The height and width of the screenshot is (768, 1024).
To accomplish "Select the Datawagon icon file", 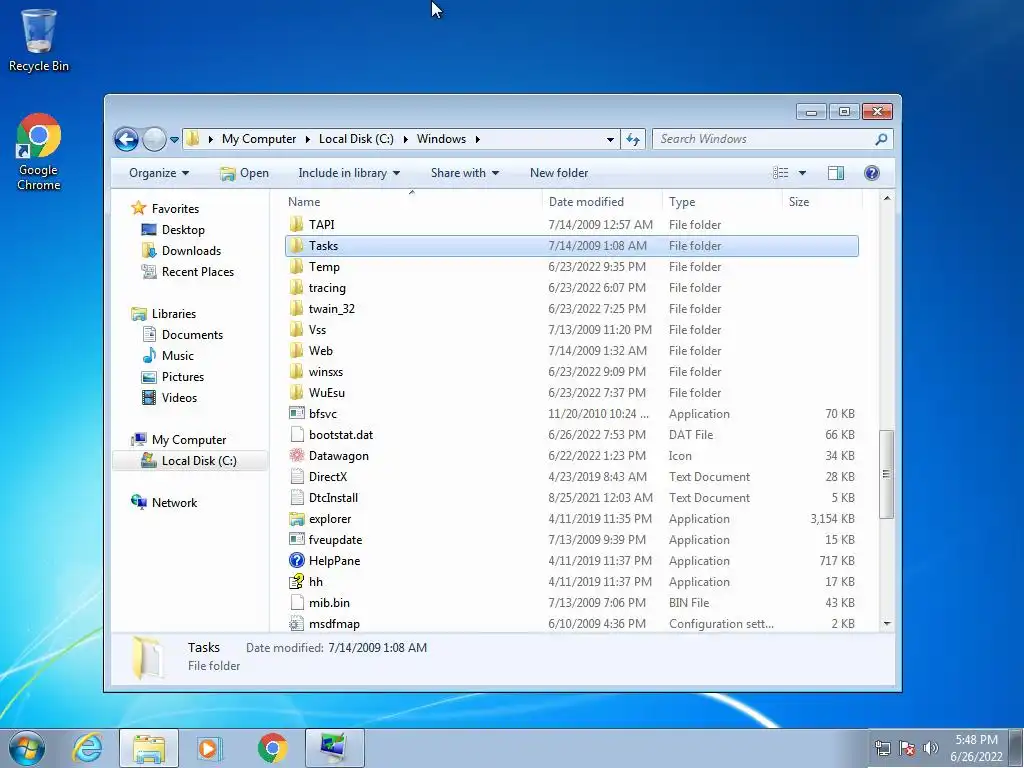I will click(296, 456).
